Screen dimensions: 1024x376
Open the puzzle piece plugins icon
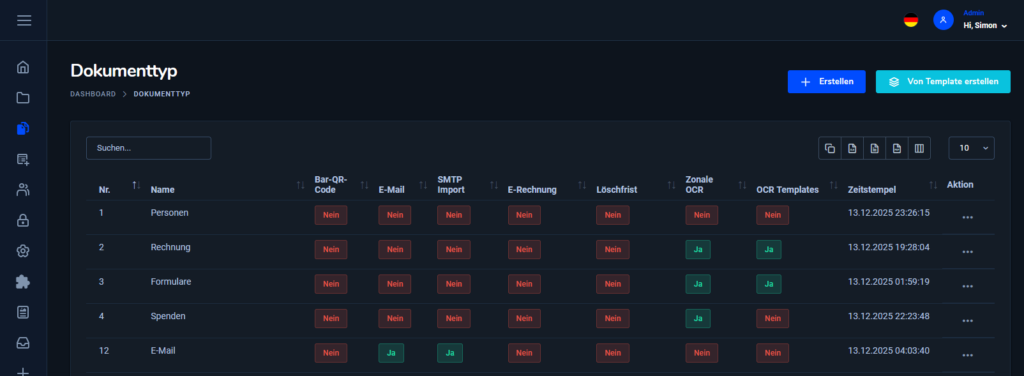pos(23,282)
